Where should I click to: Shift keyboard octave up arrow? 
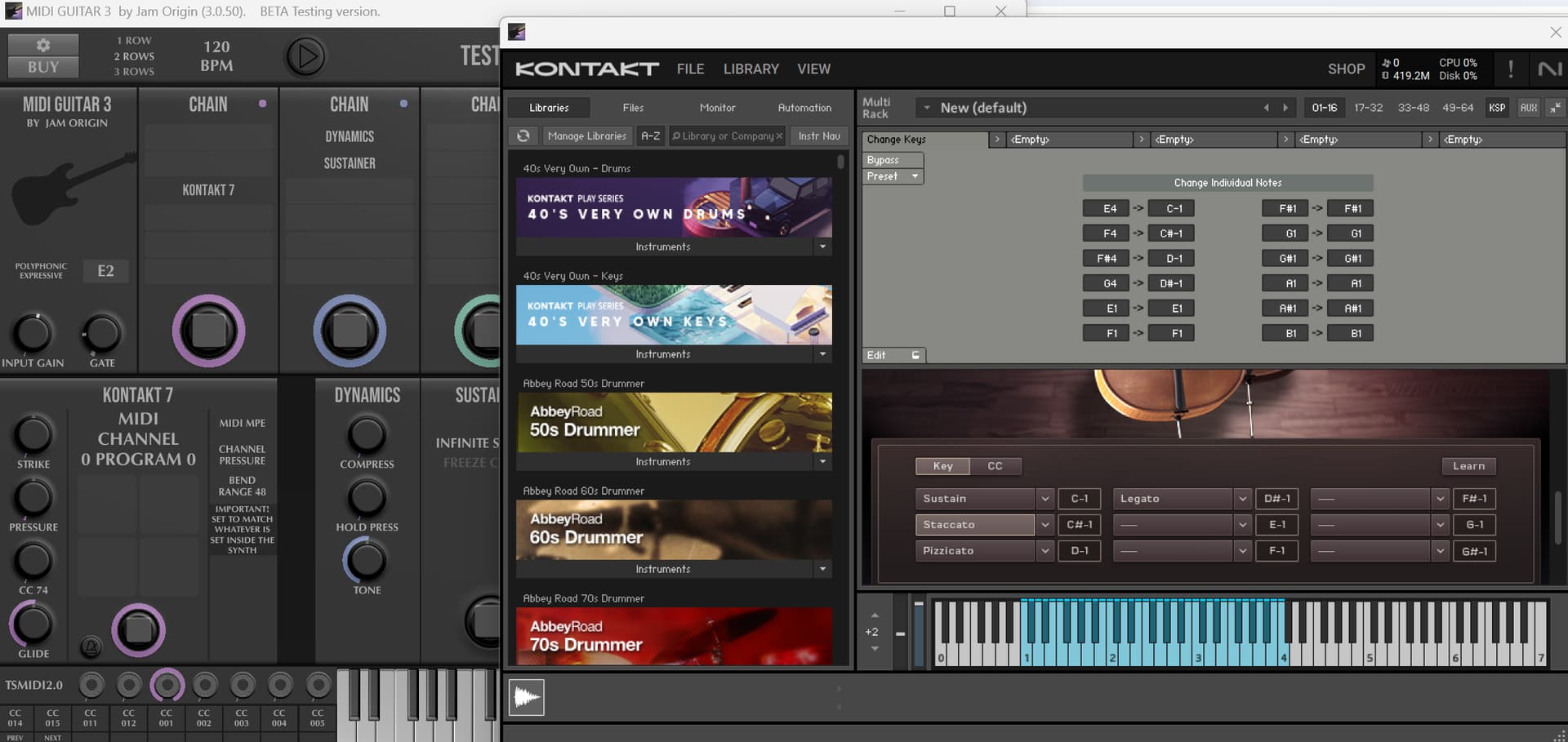[875, 615]
